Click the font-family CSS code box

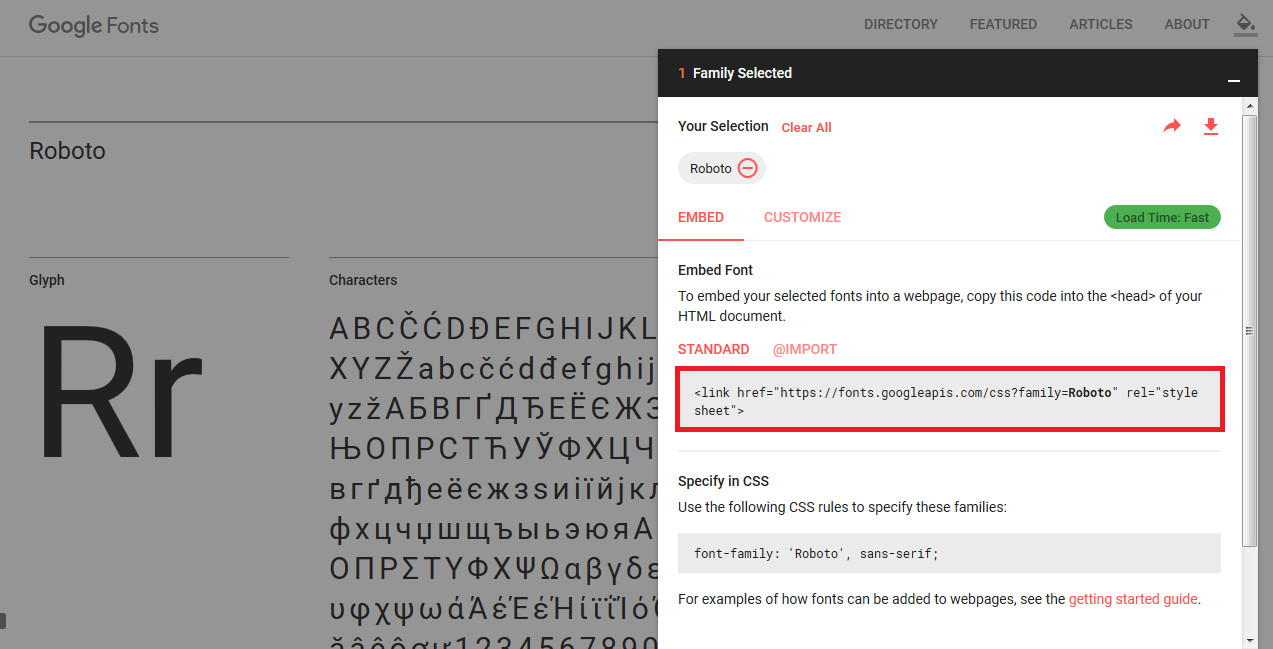[949, 553]
